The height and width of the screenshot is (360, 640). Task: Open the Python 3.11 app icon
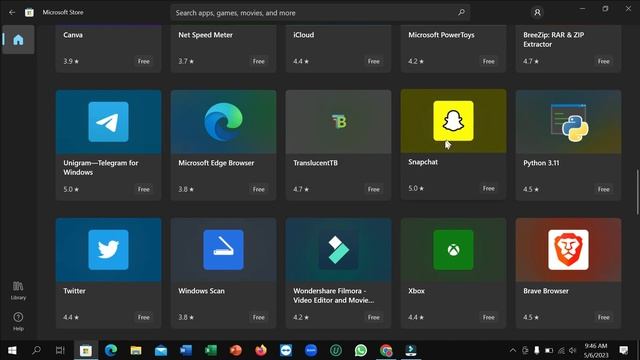(x=569, y=122)
